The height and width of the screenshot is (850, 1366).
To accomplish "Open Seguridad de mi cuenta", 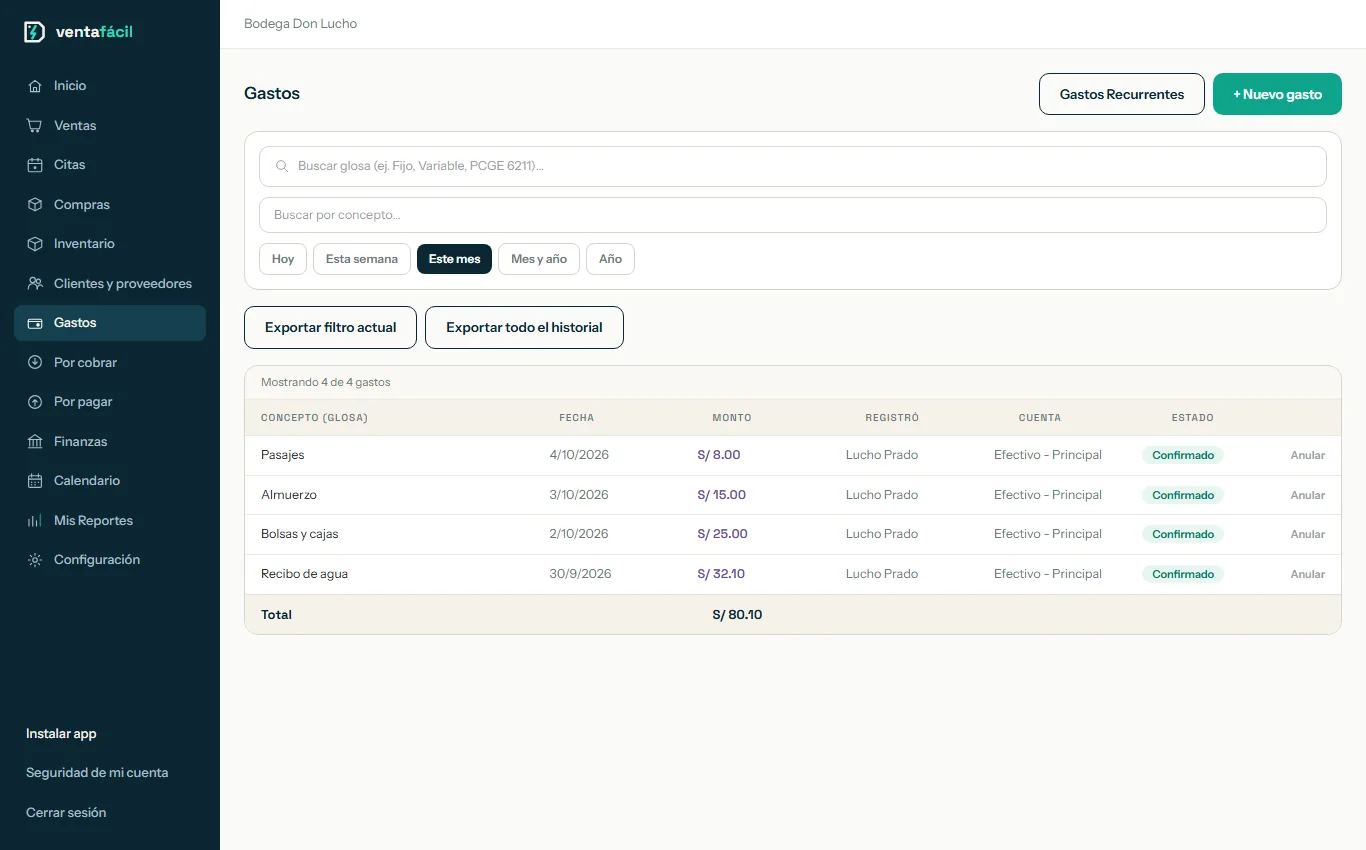I will click(x=97, y=773).
